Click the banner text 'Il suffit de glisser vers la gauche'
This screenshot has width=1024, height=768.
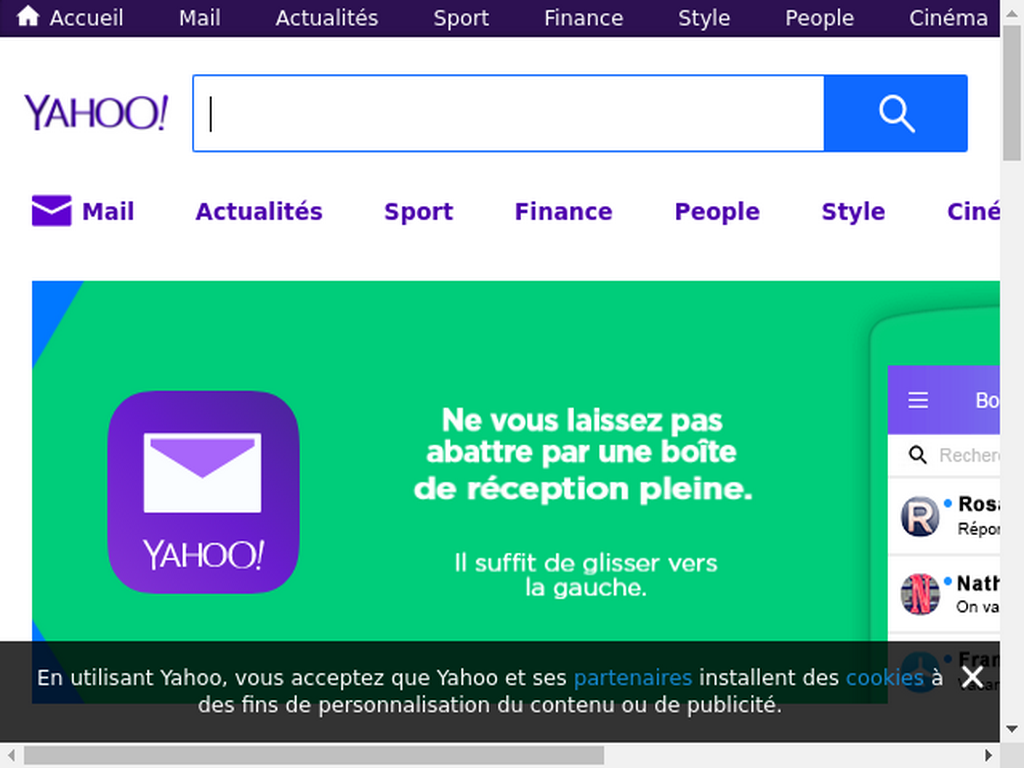586,575
